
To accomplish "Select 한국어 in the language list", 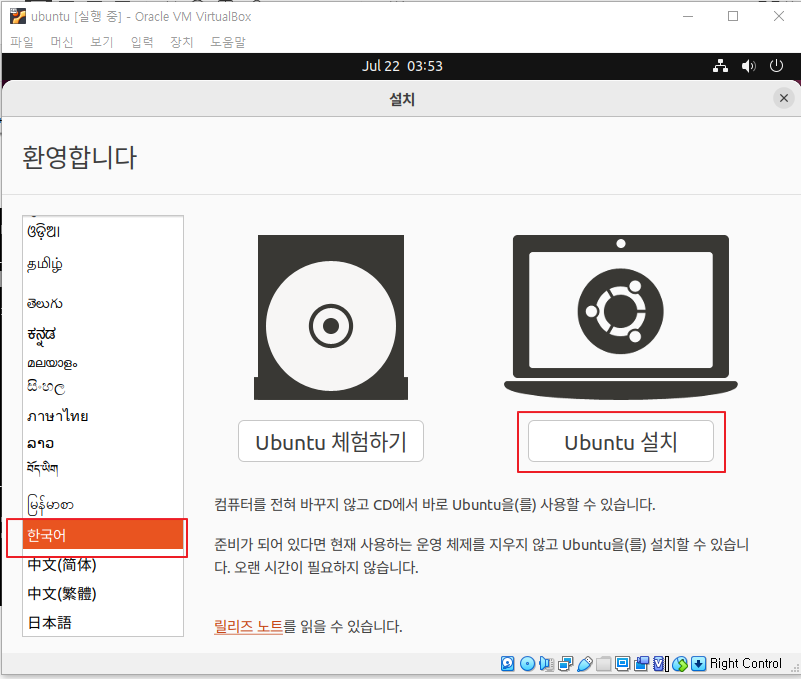I will [103, 535].
